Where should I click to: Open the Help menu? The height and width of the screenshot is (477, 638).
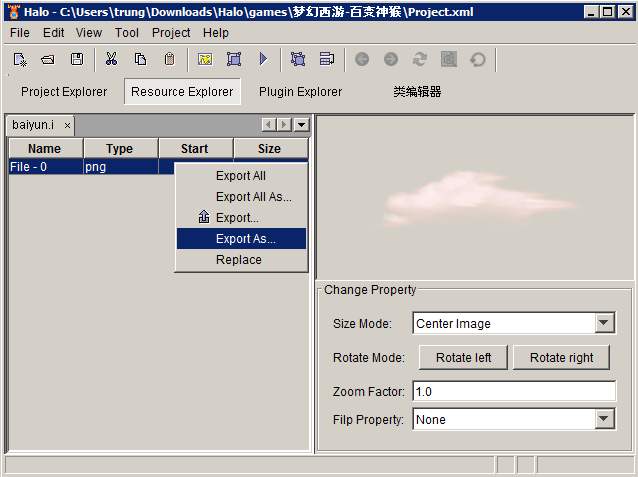(216, 33)
